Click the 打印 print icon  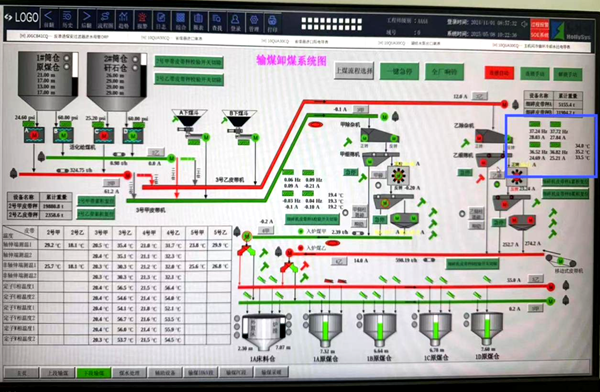pos(272,22)
